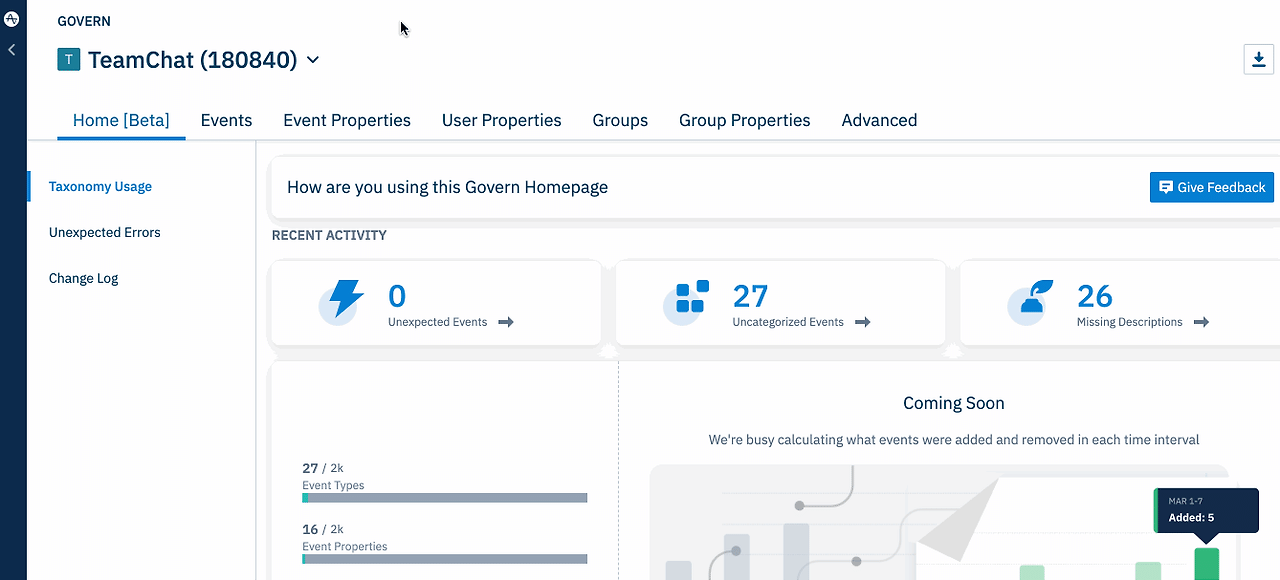Image resolution: width=1280 pixels, height=580 pixels.
Task: Switch to the Advanced tab
Action: click(x=879, y=120)
